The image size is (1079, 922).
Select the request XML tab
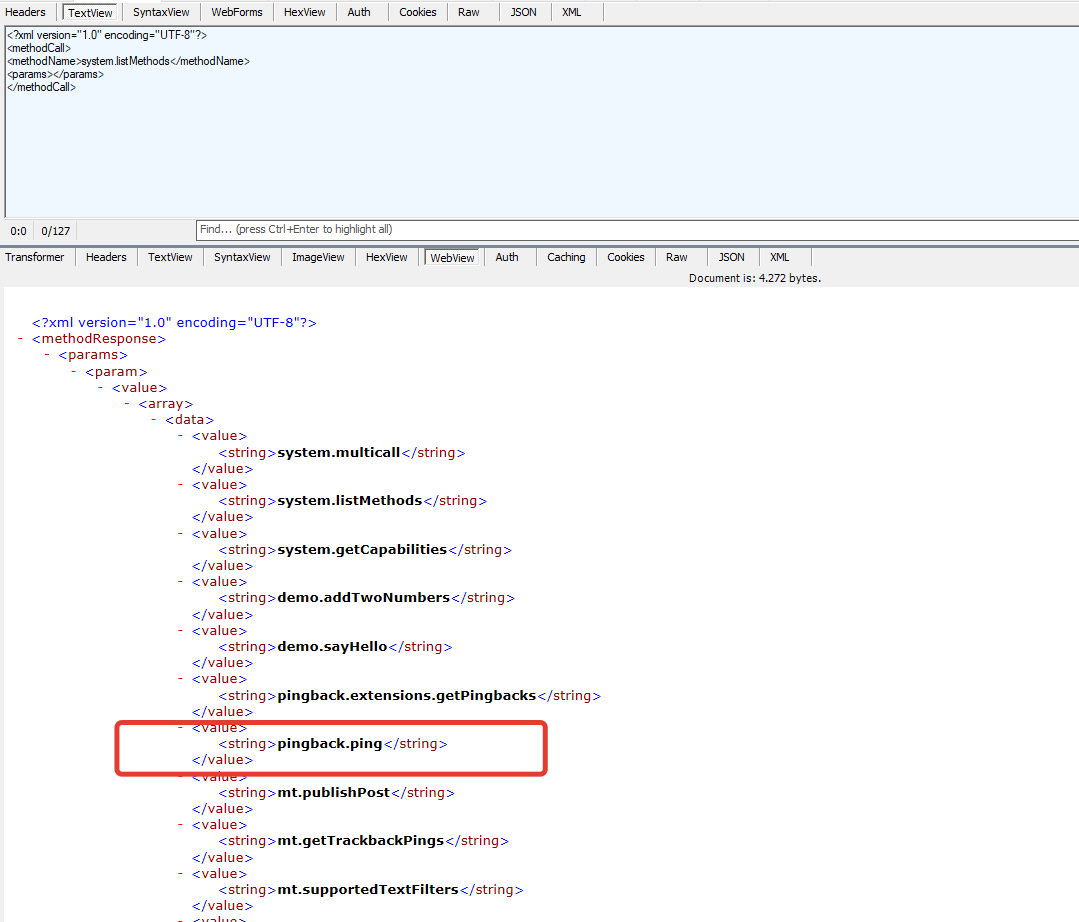[571, 12]
